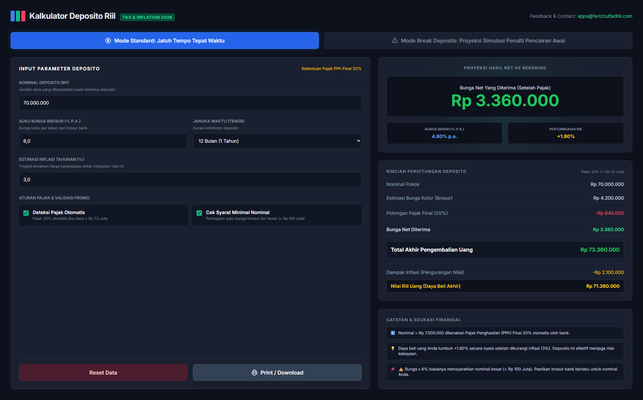Screen dimensions: 643x400
Task: Click the Print / Download button
Action: [277, 373]
